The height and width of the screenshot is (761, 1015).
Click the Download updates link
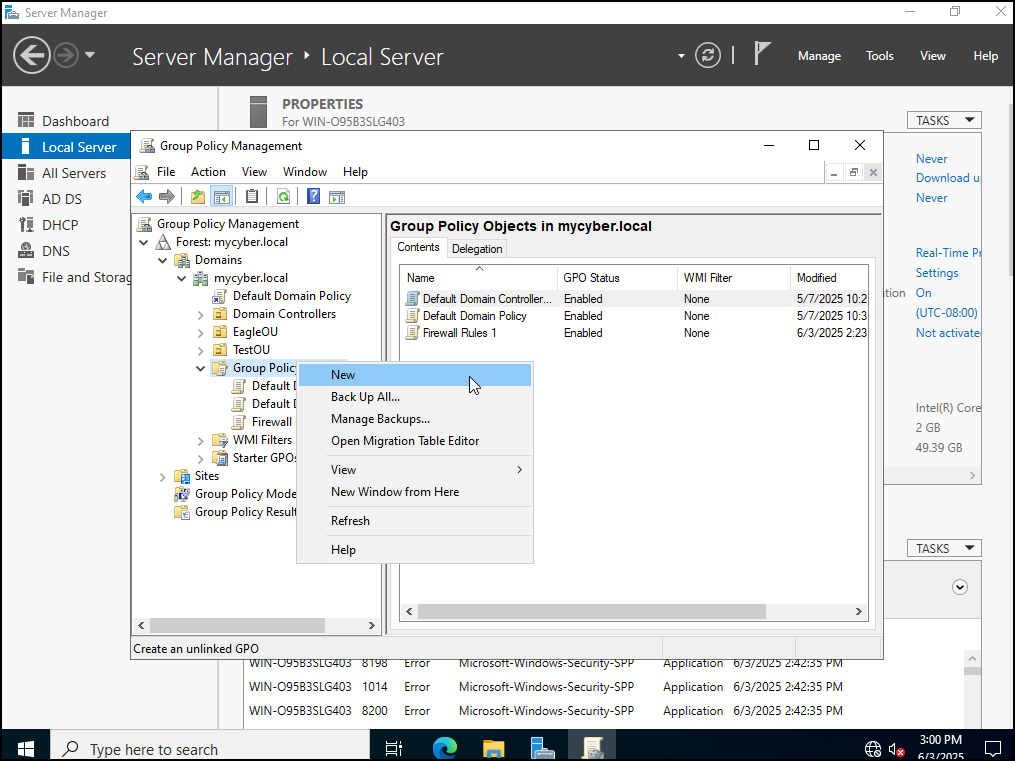947,178
